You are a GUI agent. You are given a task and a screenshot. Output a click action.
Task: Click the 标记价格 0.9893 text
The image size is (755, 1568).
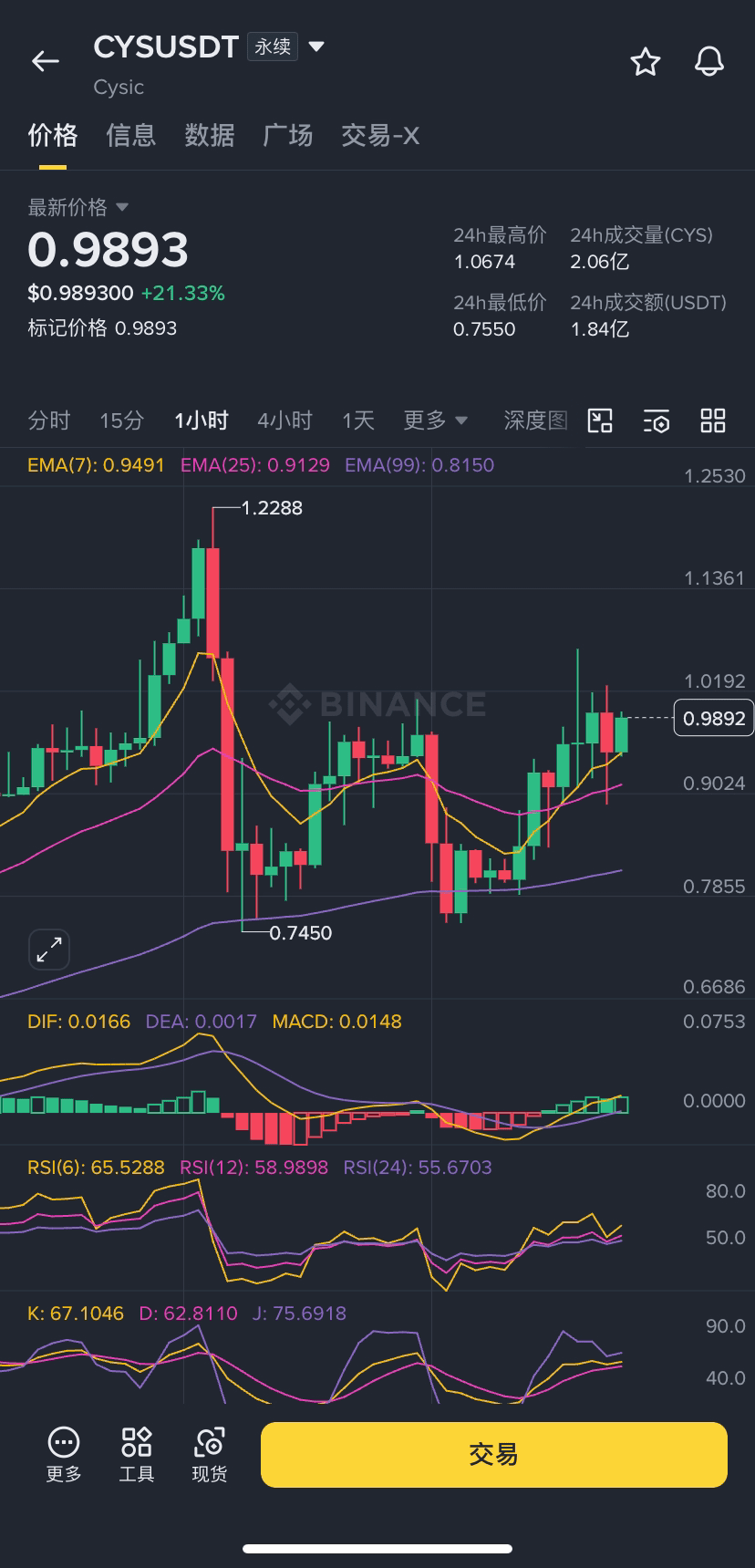(x=102, y=328)
